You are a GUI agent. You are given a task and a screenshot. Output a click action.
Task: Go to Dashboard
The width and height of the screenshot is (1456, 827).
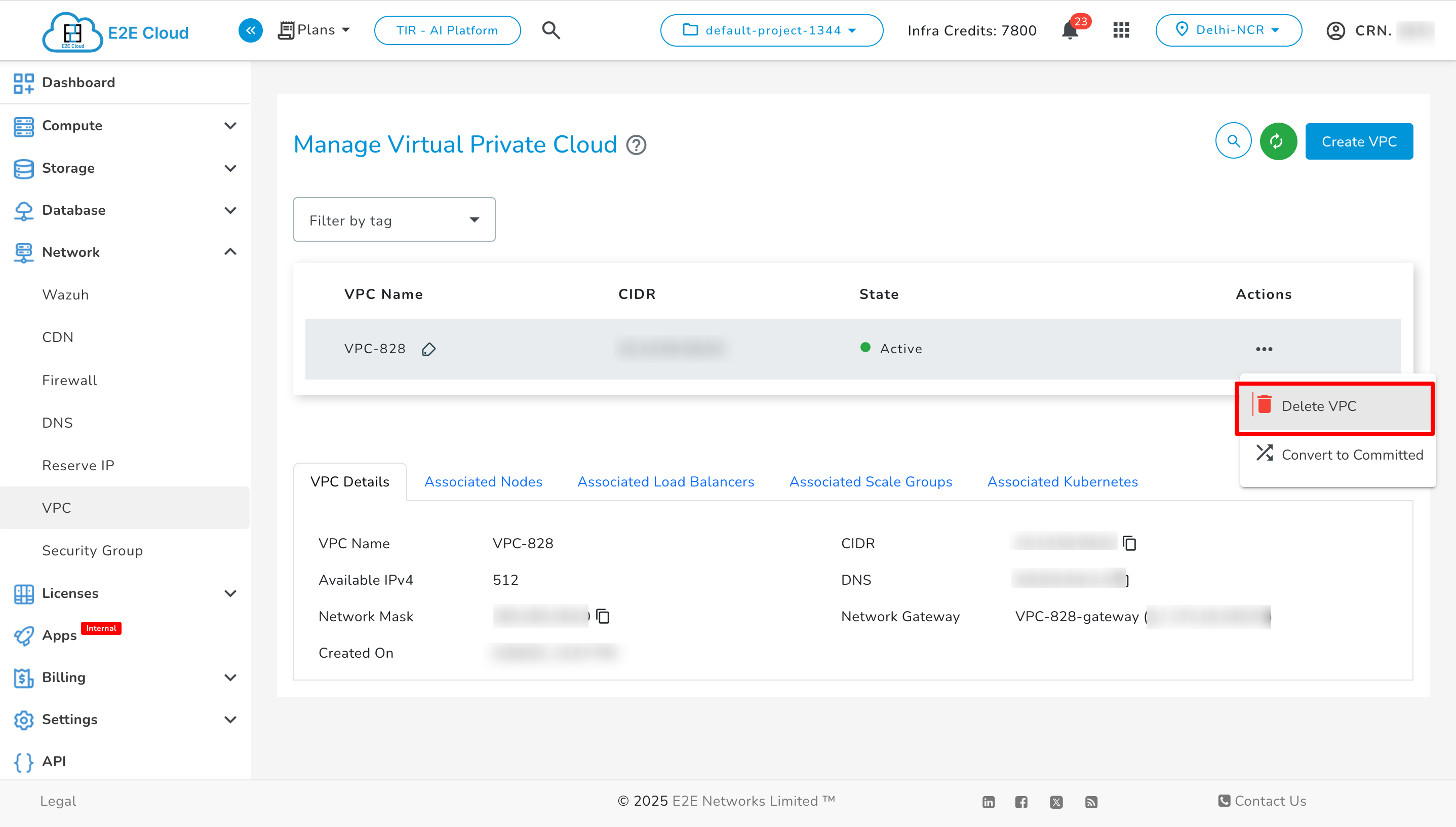pyautogui.click(x=125, y=83)
